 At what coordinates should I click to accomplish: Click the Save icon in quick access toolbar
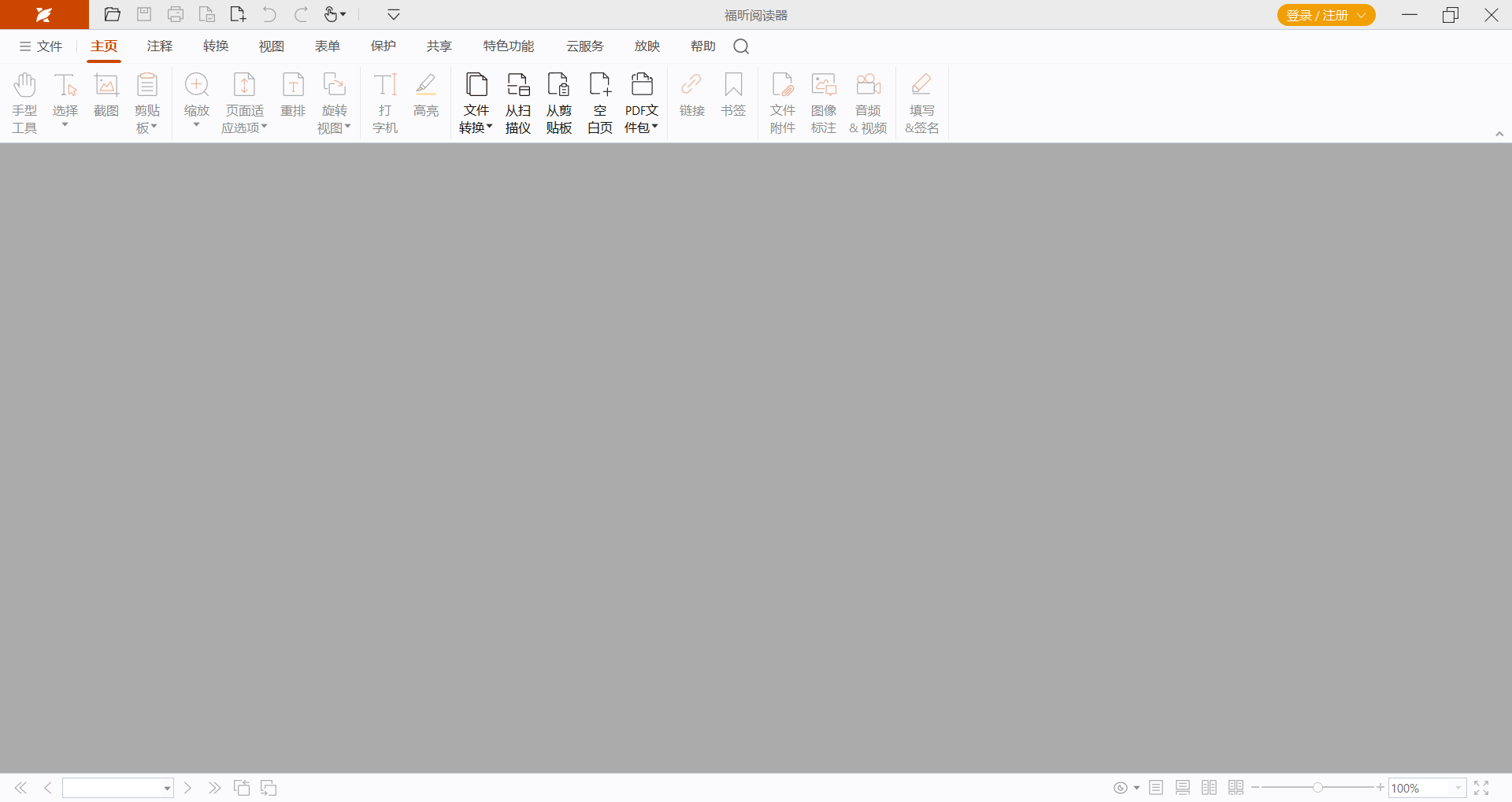[x=144, y=14]
